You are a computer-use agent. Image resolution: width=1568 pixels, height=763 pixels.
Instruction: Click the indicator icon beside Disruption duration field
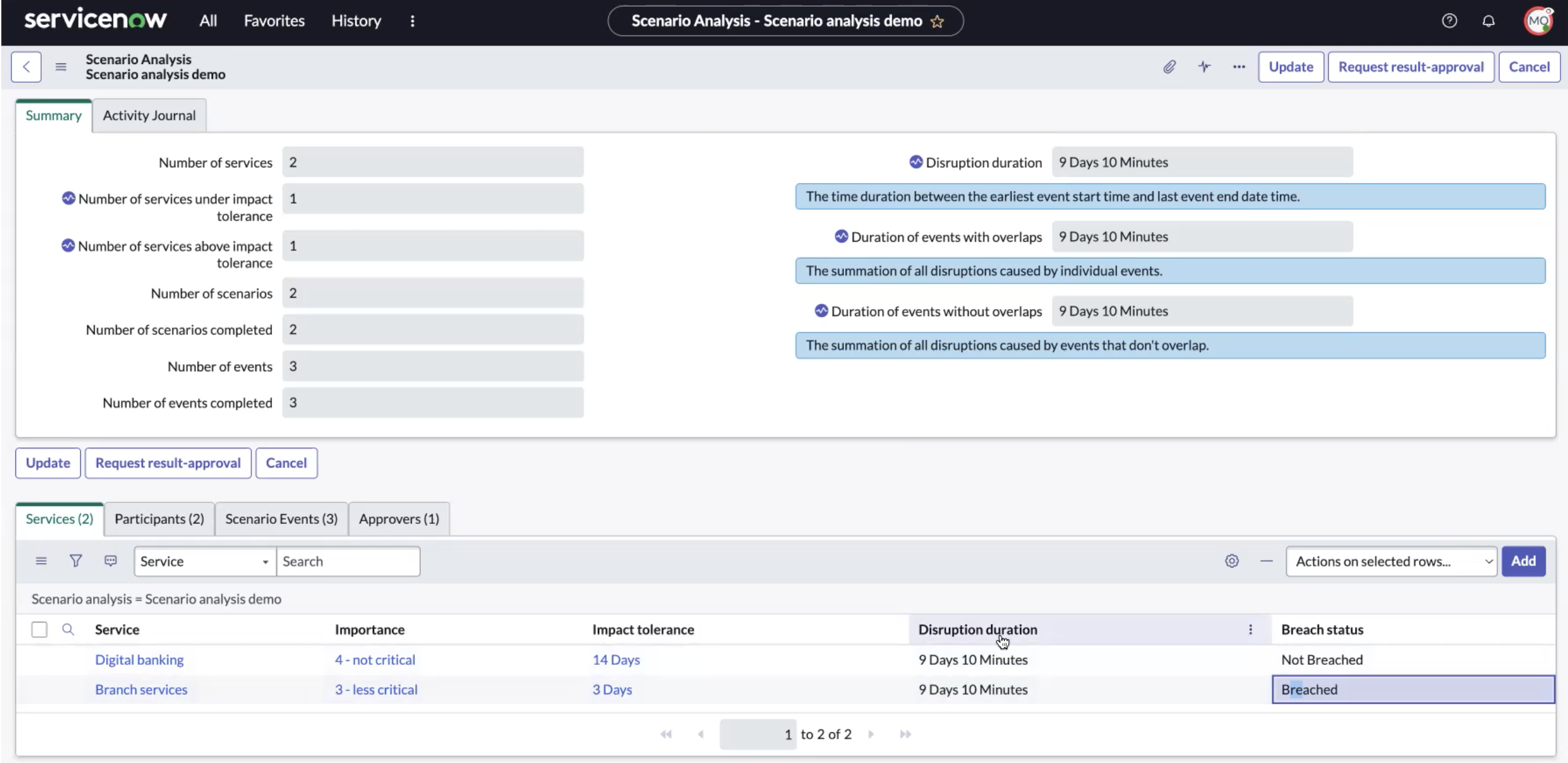click(916, 162)
